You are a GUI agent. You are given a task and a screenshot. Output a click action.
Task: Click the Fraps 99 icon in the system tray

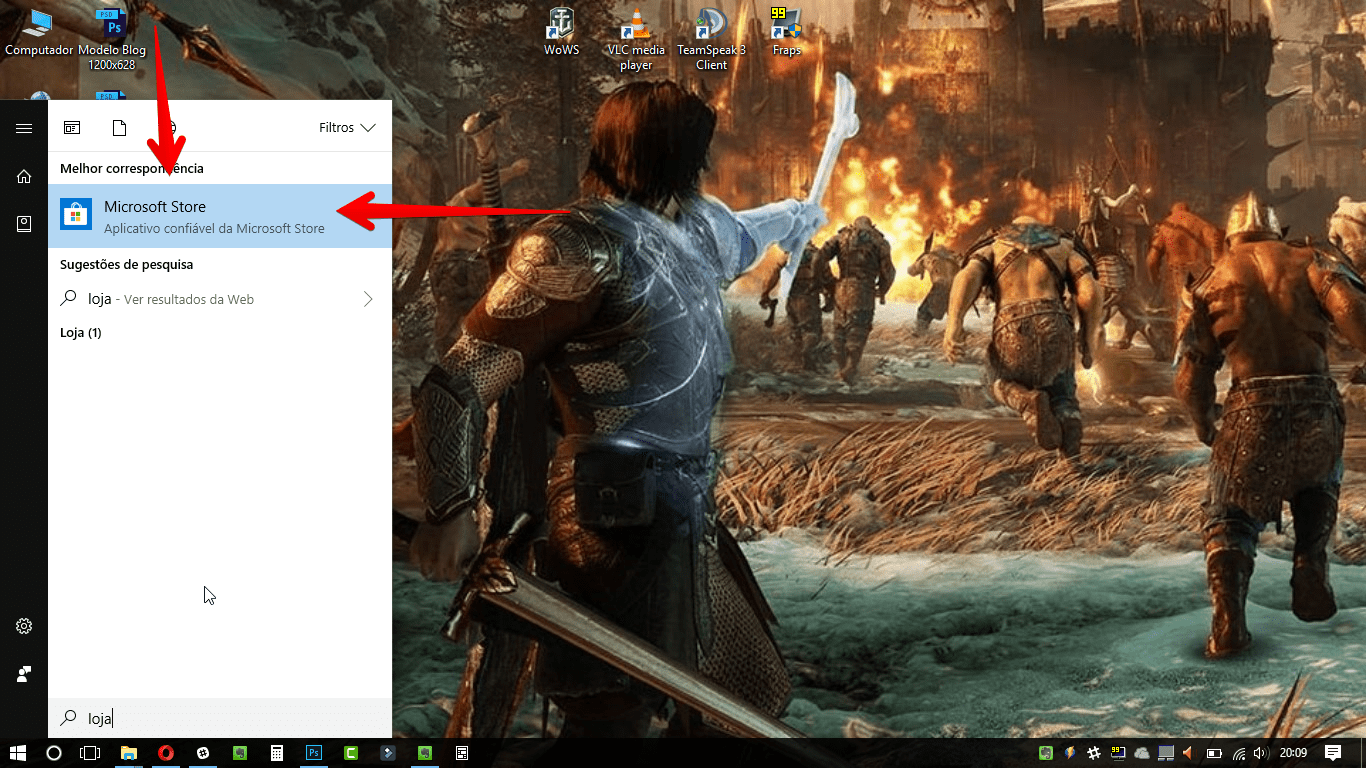coord(1118,753)
